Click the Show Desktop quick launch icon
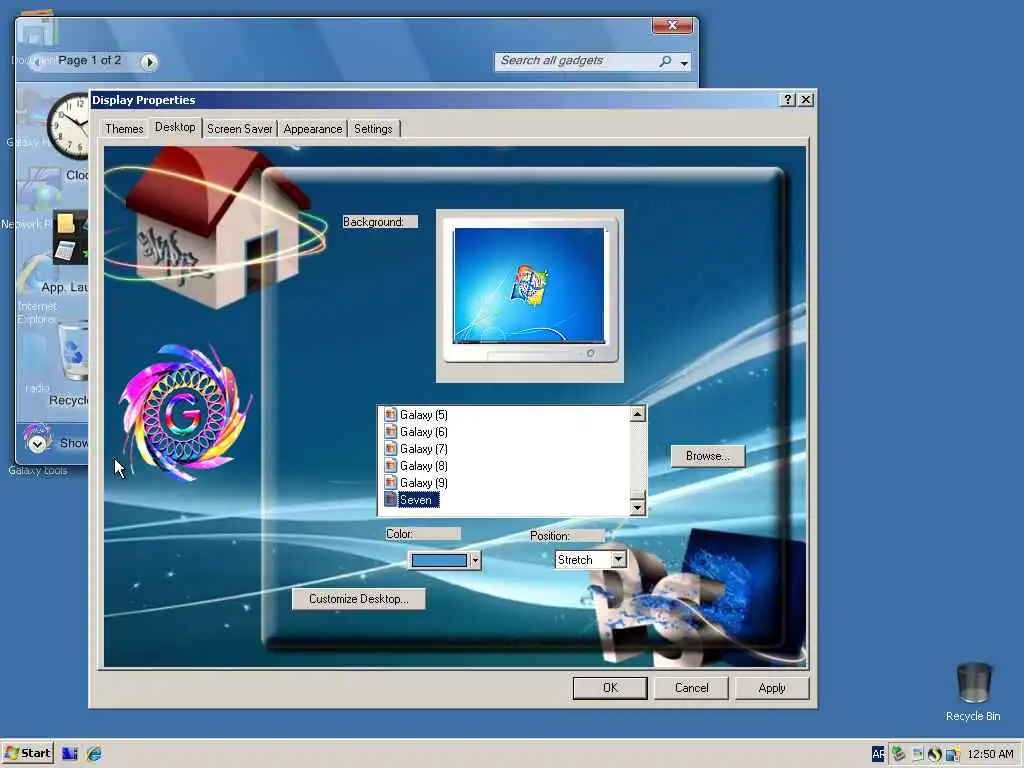The width and height of the screenshot is (1024, 768). [69, 754]
